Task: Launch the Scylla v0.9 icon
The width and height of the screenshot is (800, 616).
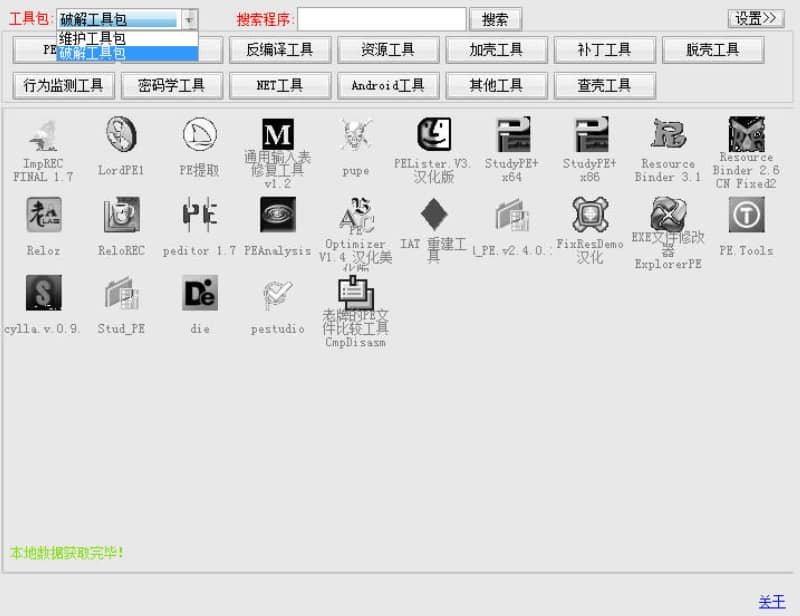Action: pos(43,293)
